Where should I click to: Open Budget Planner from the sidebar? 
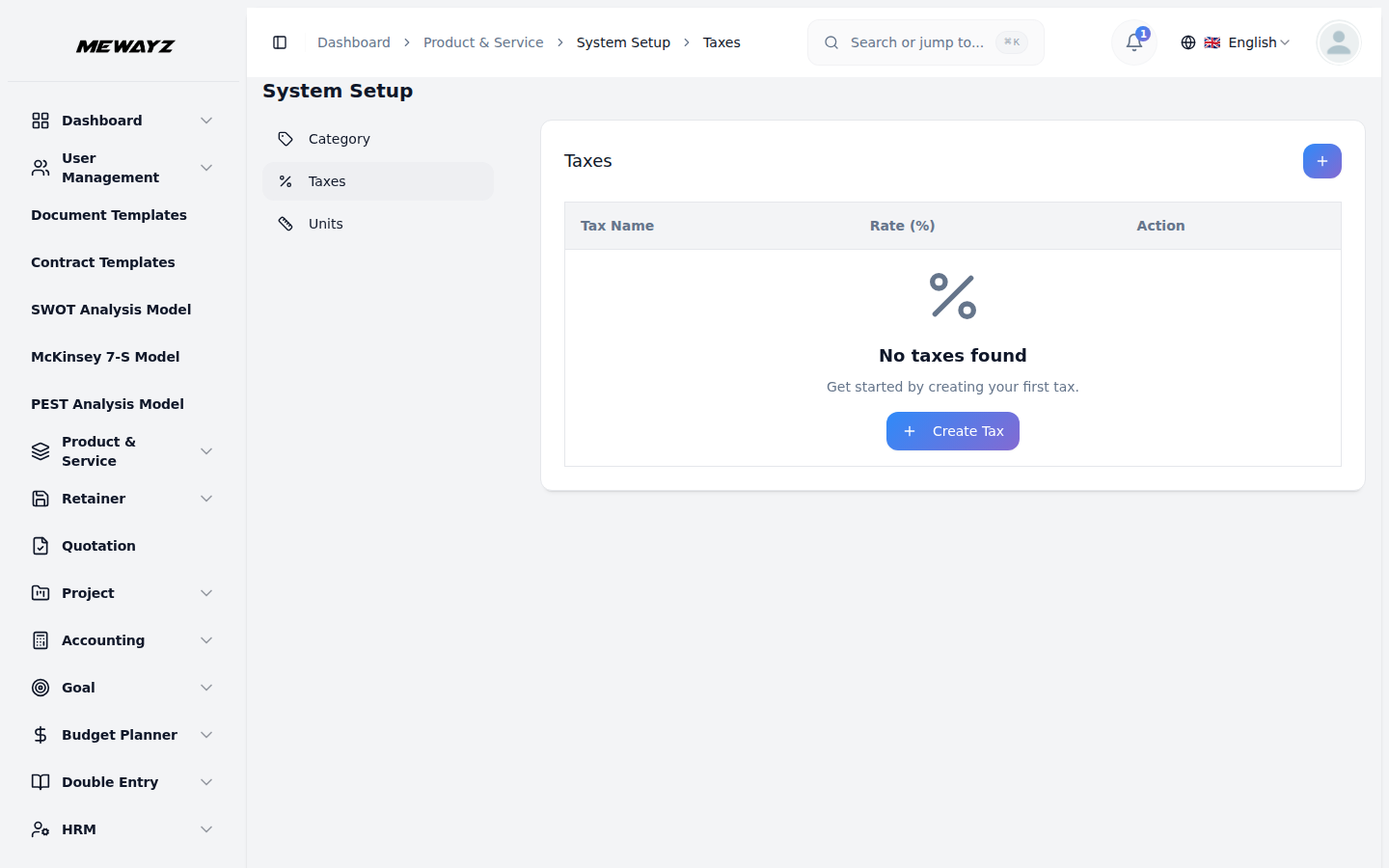(x=119, y=734)
